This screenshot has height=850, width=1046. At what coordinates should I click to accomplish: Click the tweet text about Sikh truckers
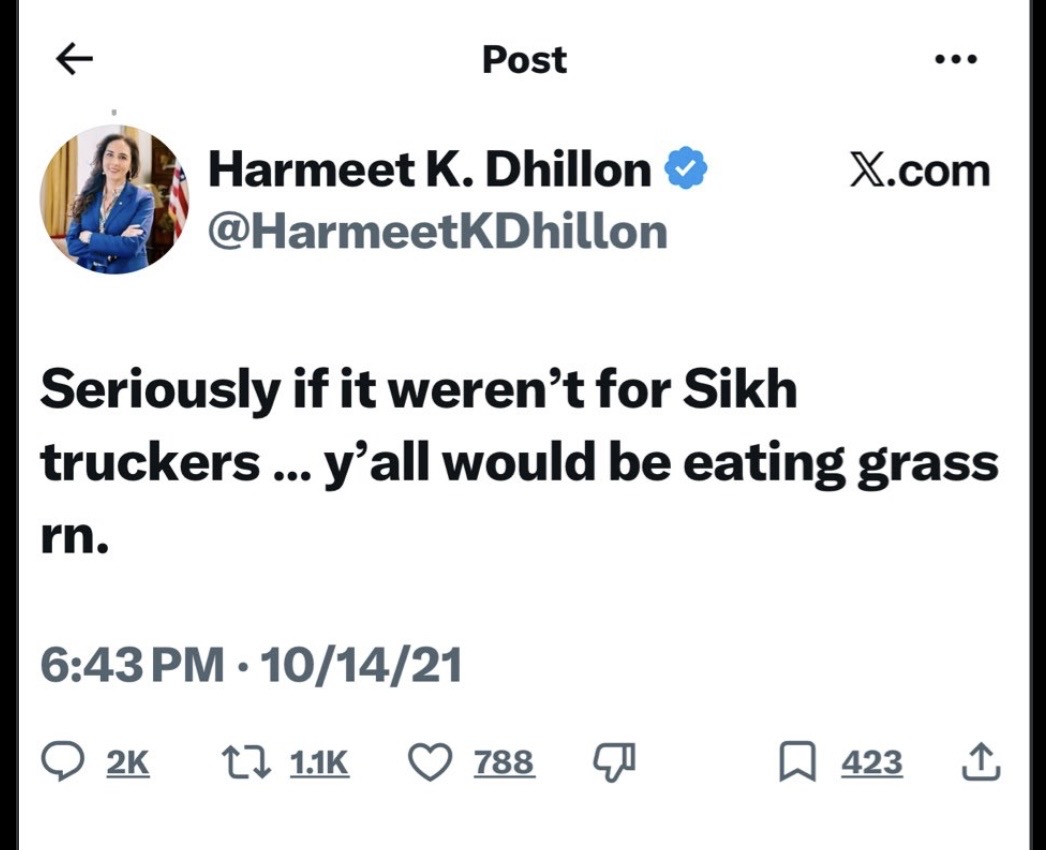(518, 462)
